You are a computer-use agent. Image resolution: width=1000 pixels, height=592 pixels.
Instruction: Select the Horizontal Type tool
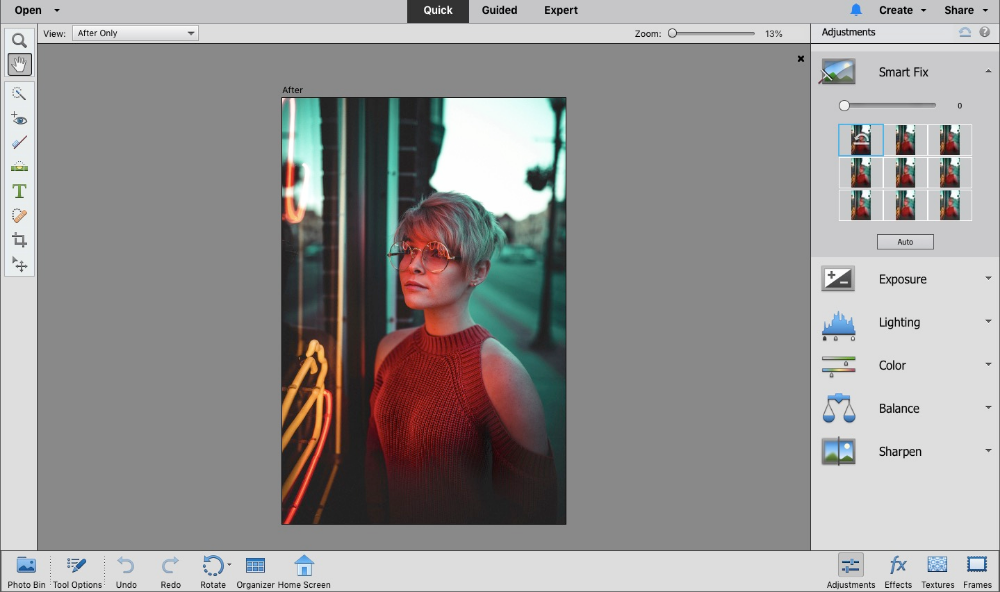(x=19, y=191)
